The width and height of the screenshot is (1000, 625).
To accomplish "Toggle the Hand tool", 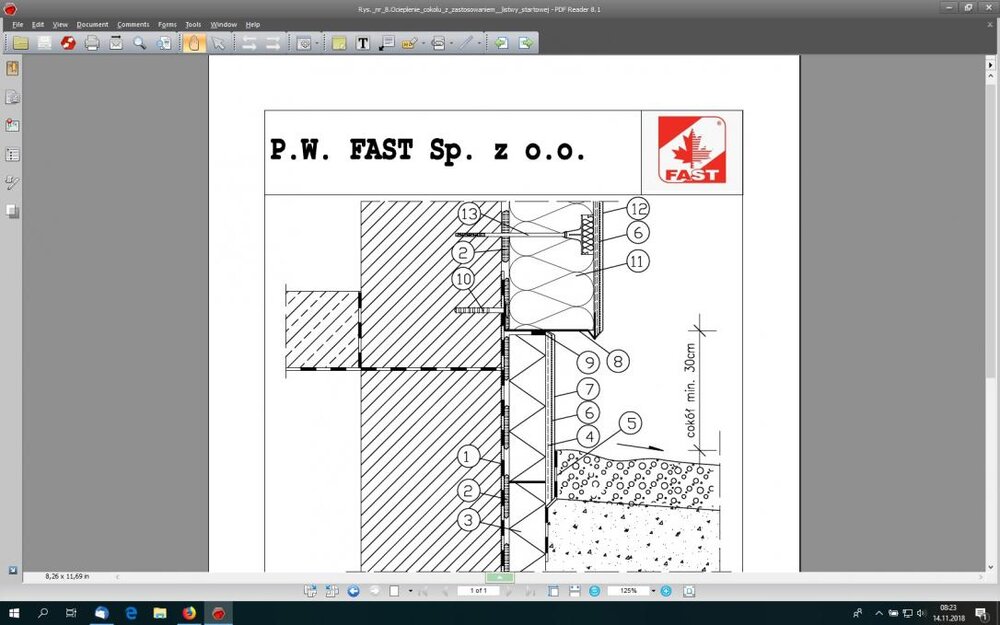I will point(193,43).
